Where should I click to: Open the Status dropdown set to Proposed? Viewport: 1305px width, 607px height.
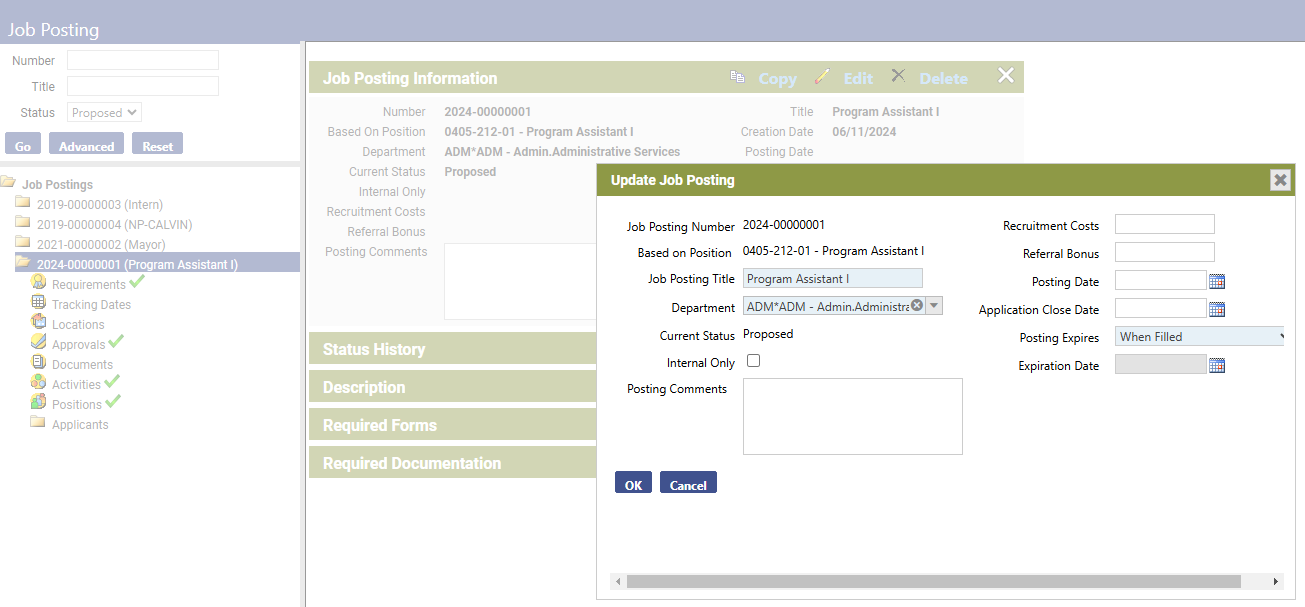[x=104, y=113]
